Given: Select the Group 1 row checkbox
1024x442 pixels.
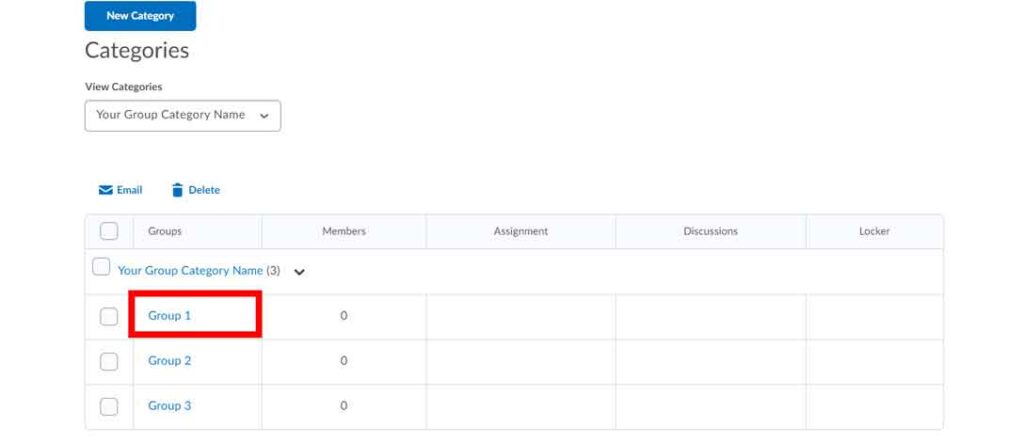Looking at the screenshot, I should coord(109,316).
